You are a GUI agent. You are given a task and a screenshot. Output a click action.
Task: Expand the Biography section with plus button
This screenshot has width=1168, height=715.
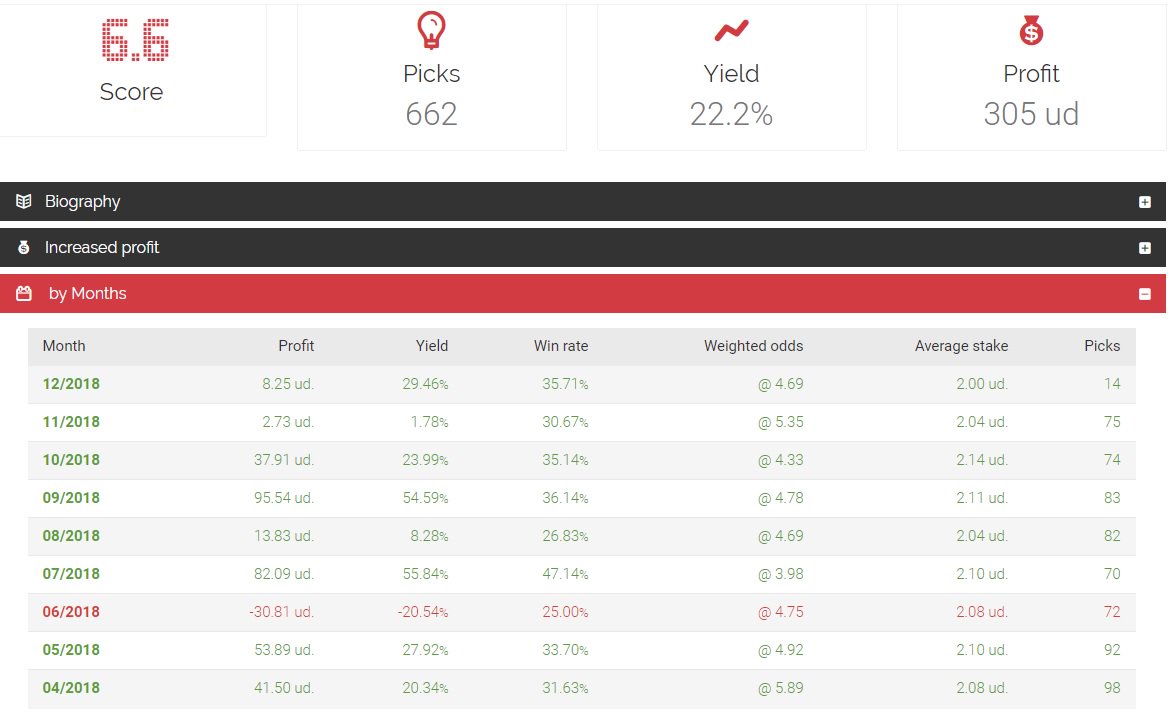click(1145, 202)
